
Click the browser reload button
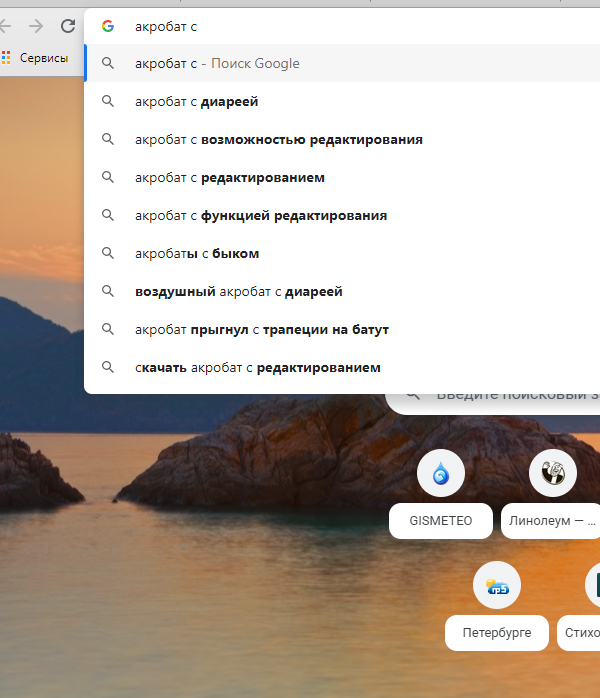[68, 26]
